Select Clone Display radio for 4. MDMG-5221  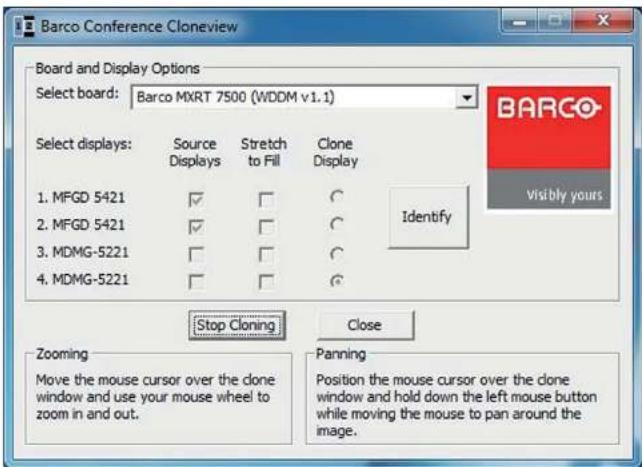click(x=337, y=281)
